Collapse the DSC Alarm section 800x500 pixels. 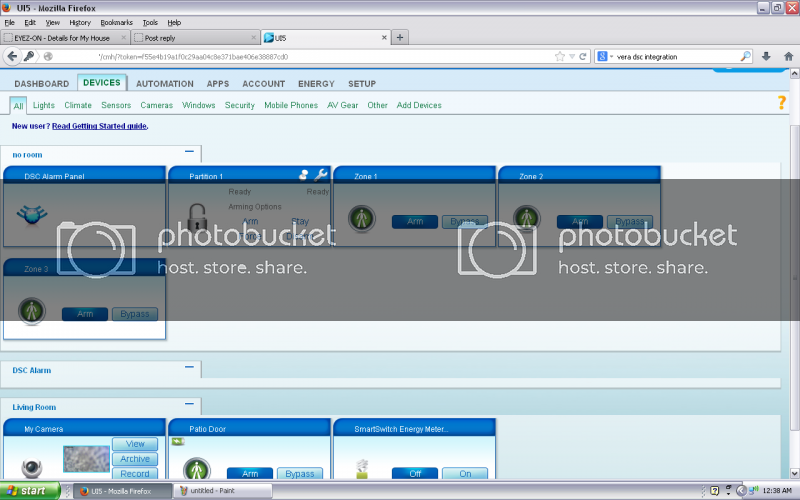point(189,367)
